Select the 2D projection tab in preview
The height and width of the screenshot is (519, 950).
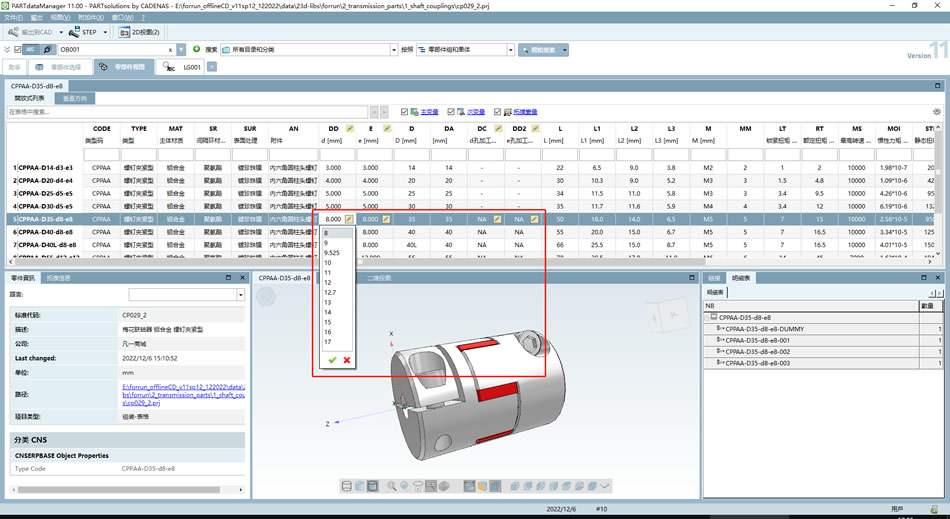tap(379, 278)
